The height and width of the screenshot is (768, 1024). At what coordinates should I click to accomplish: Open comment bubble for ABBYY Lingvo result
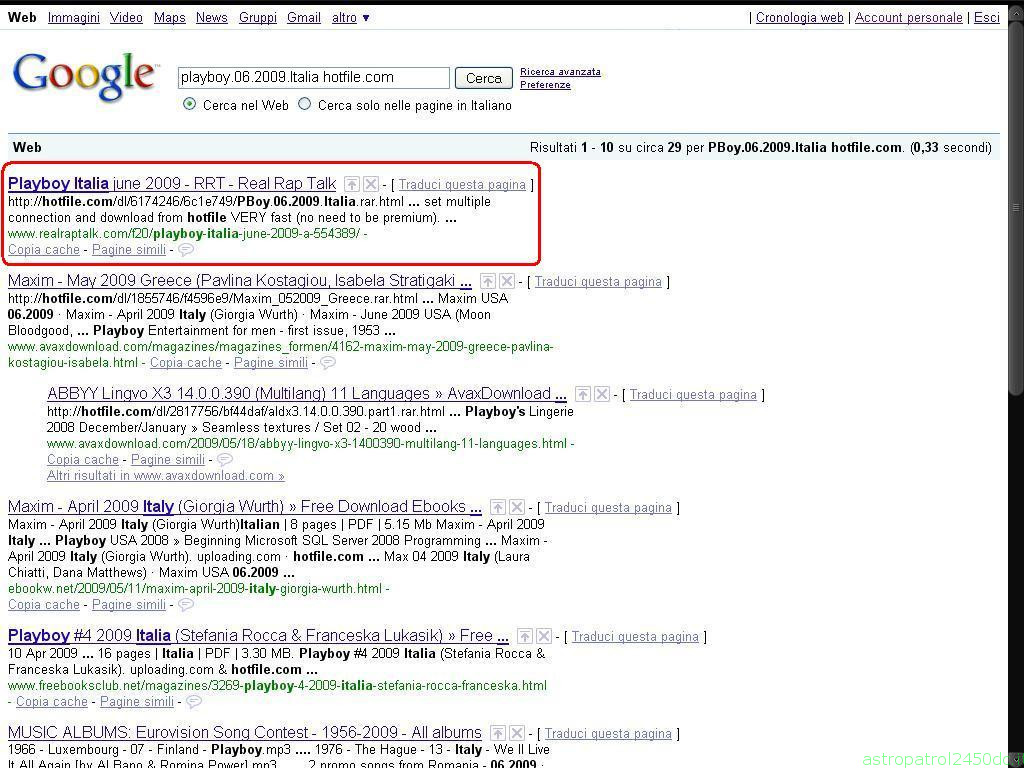click(x=225, y=460)
